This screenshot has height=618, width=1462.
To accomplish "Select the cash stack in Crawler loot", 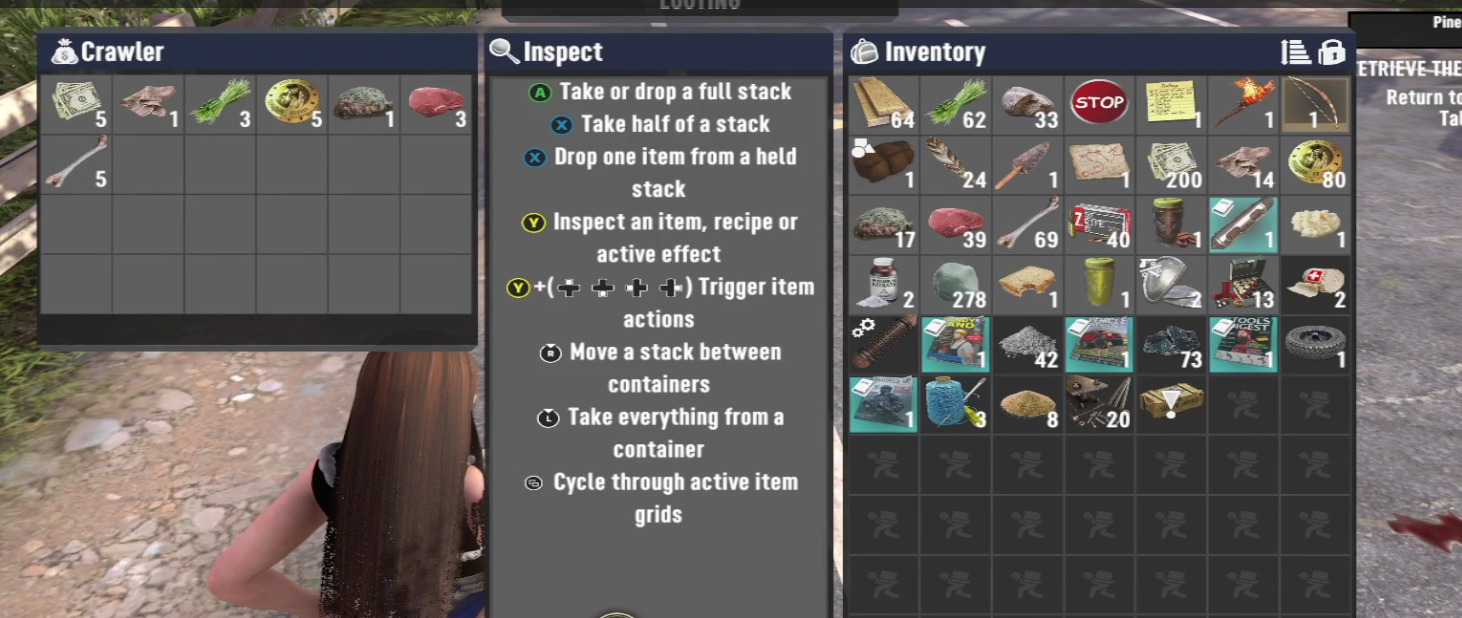I will click(77, 104).
